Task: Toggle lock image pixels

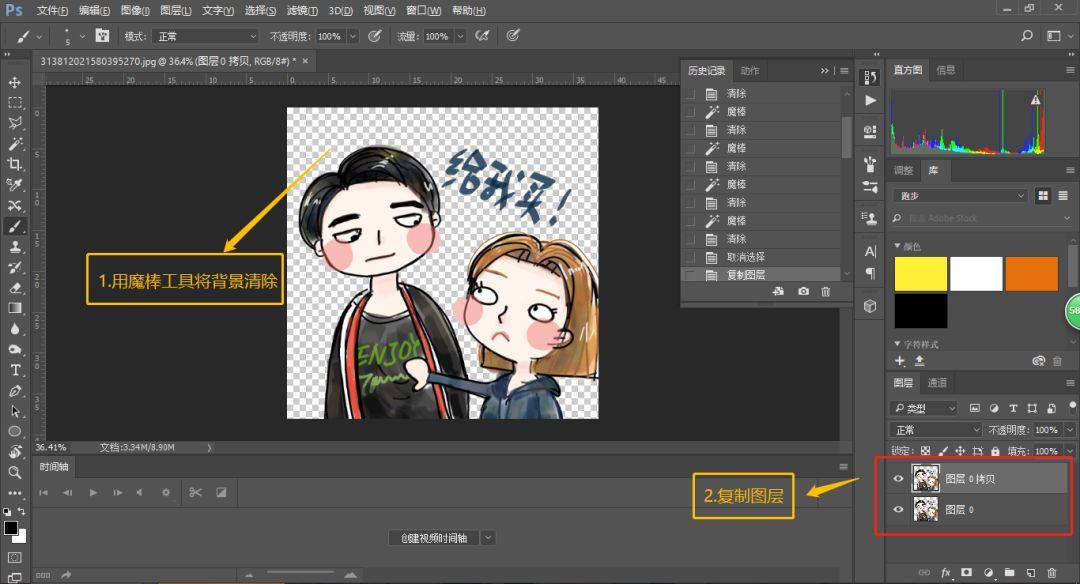Action: [942, 451]
